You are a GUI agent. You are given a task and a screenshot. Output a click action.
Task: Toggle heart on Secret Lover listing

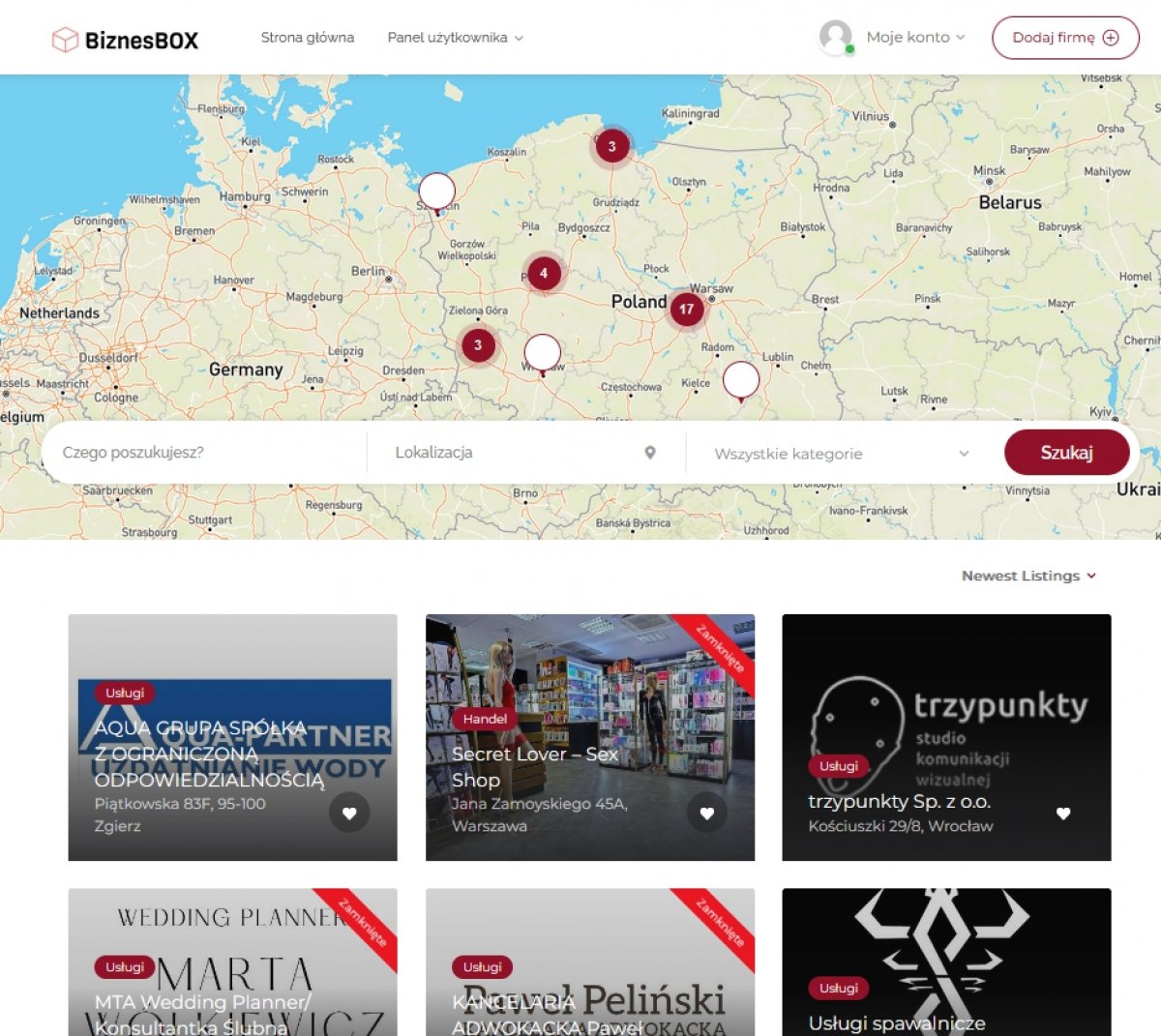click(x=707, y=814)
